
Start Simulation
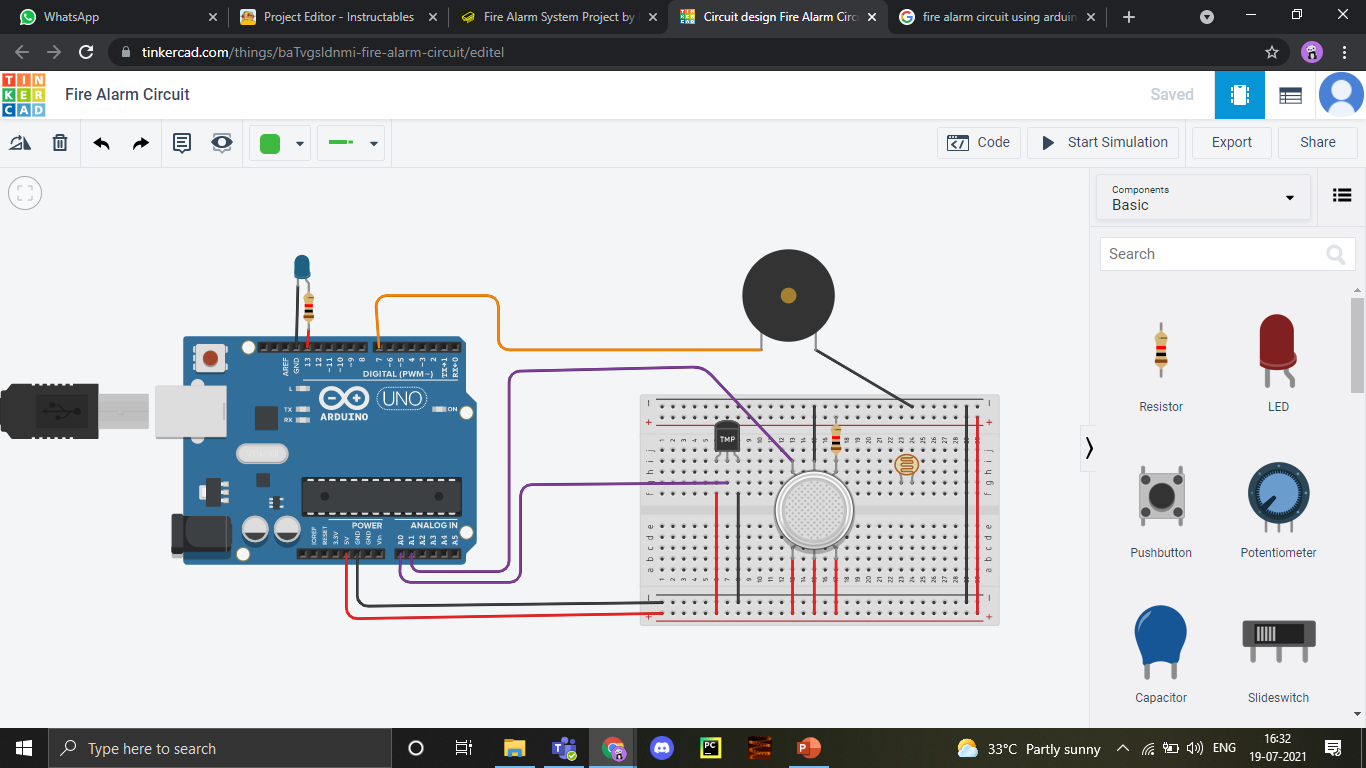tap(1104, 142)
